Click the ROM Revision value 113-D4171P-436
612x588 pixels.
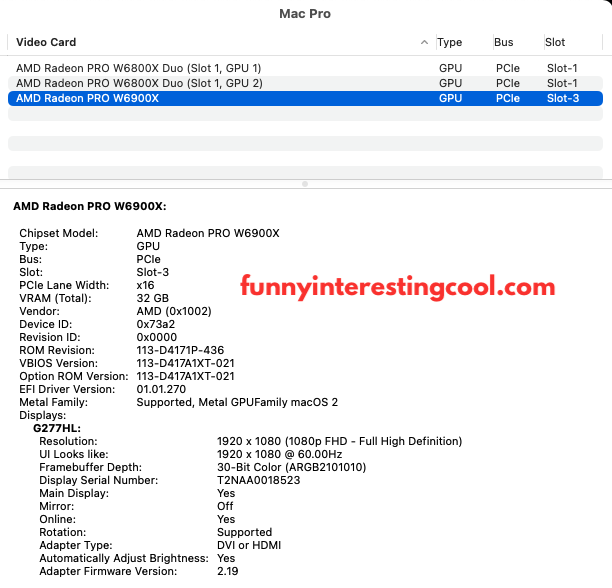click(x=180, y=350)
